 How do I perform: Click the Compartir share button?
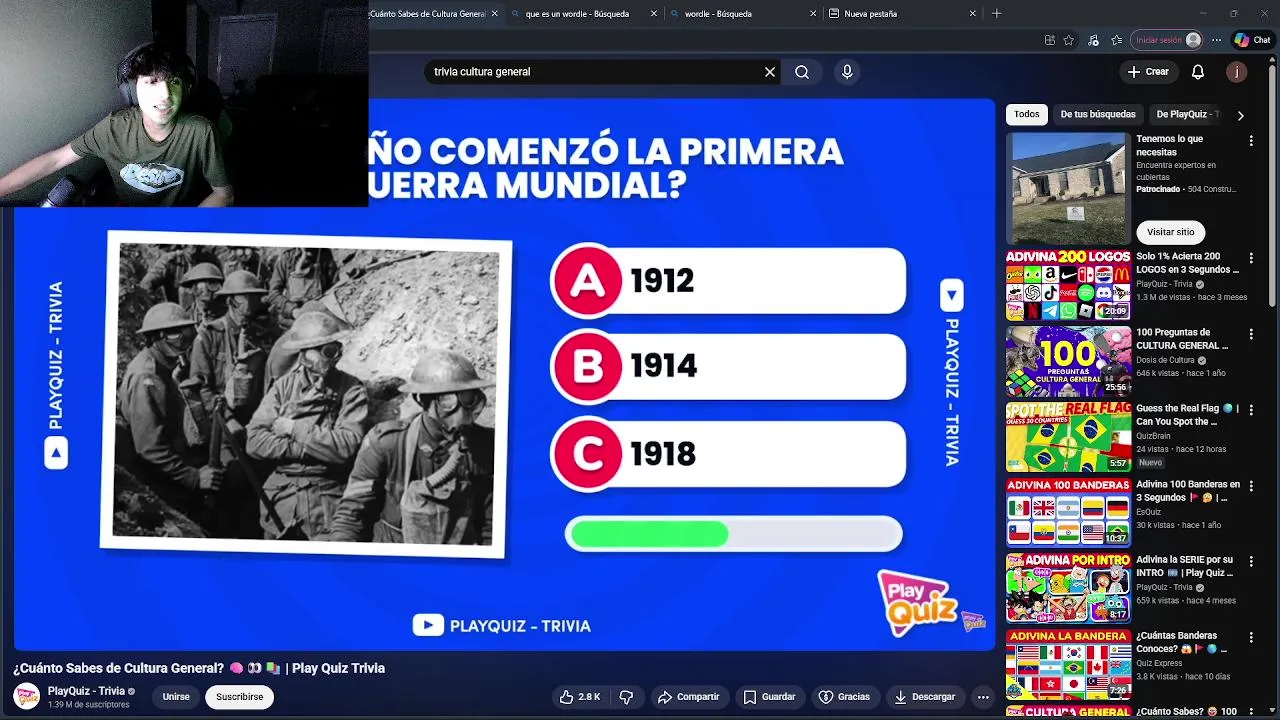[x=688, y=697]
